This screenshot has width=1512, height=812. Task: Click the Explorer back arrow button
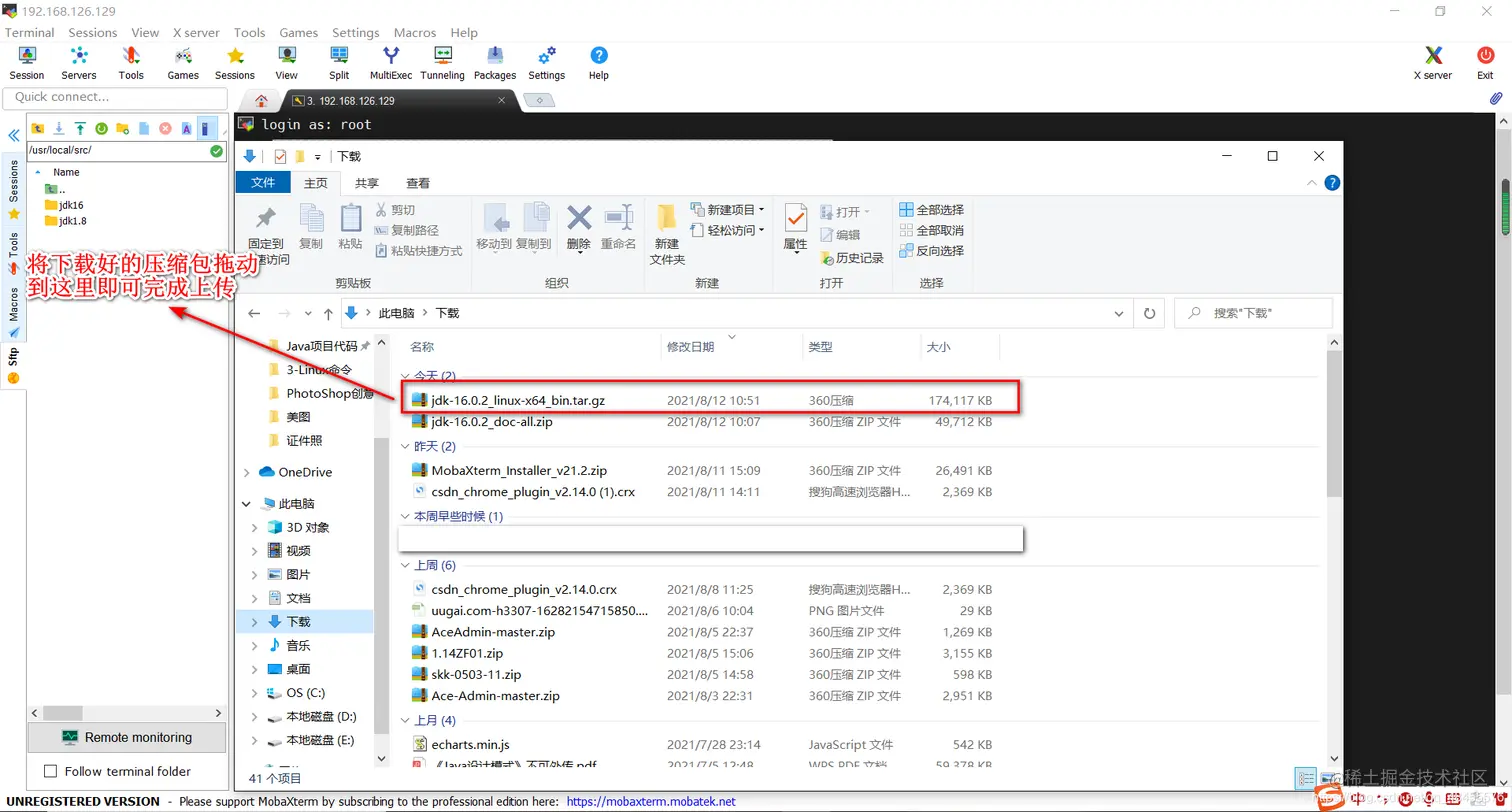[x=256, y=313]
